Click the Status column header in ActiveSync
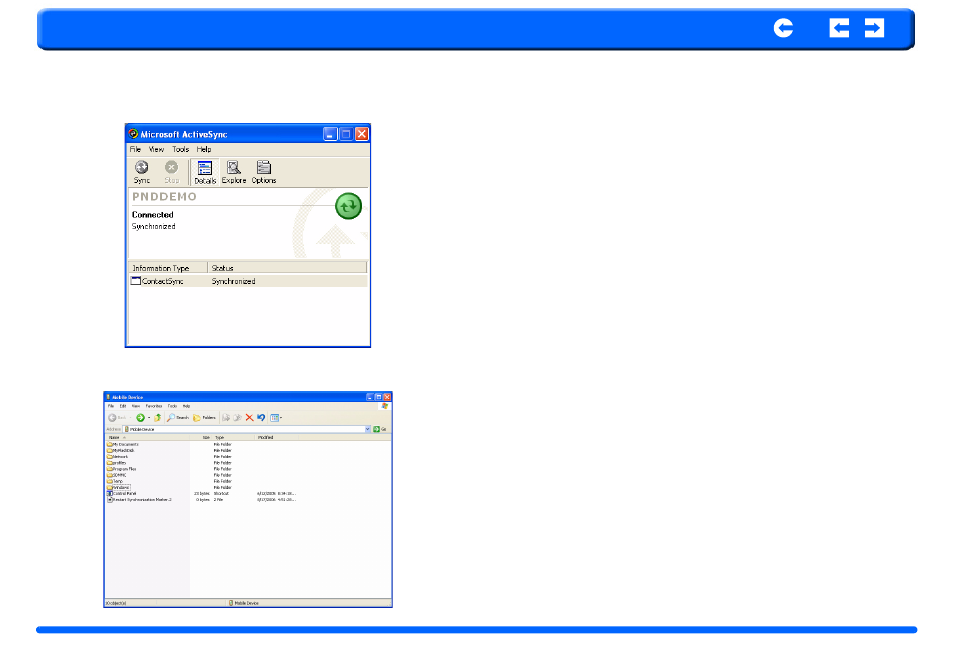954x671 pixels. (x=287, y=268)
